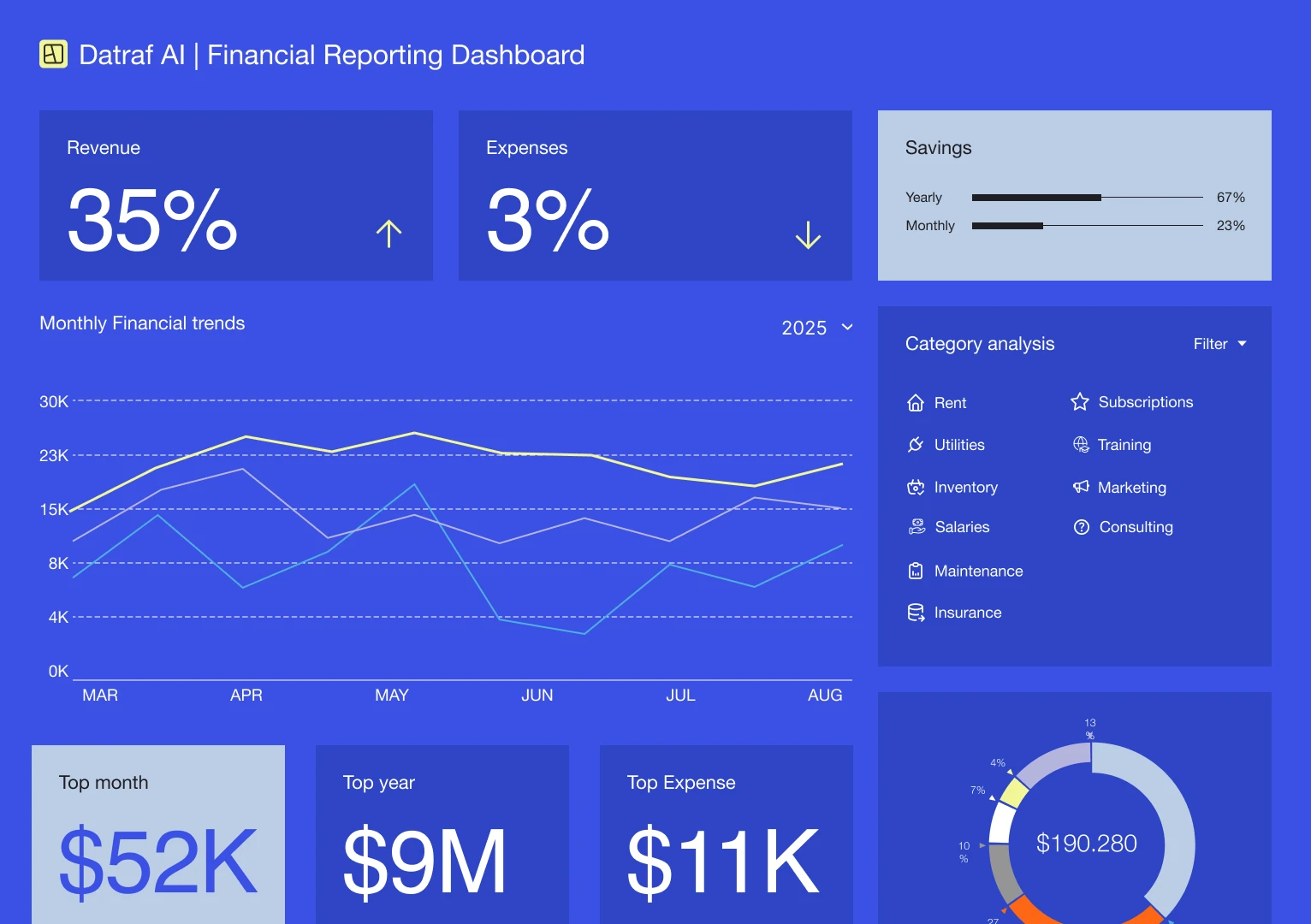
Task: Click the Subscriptions star icon
Action: pos(1080,402)
